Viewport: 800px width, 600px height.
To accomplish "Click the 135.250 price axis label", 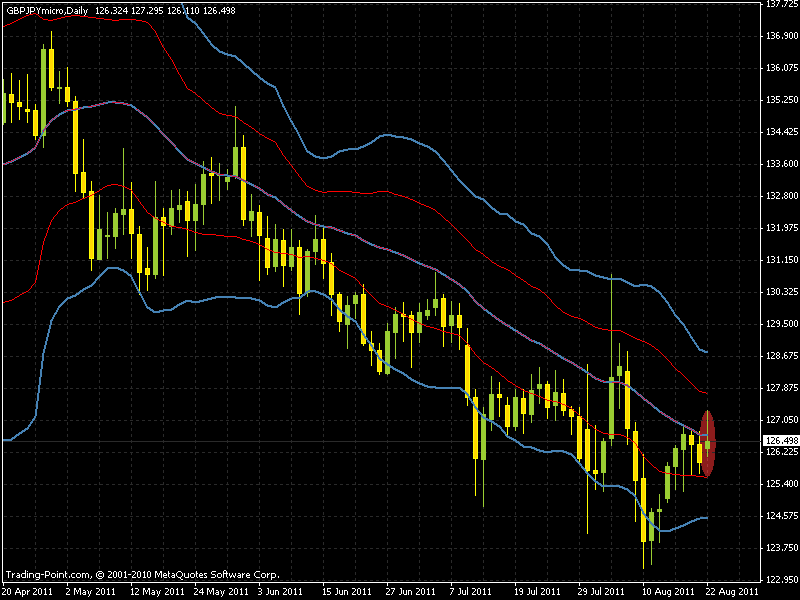I will click(782, 100).
